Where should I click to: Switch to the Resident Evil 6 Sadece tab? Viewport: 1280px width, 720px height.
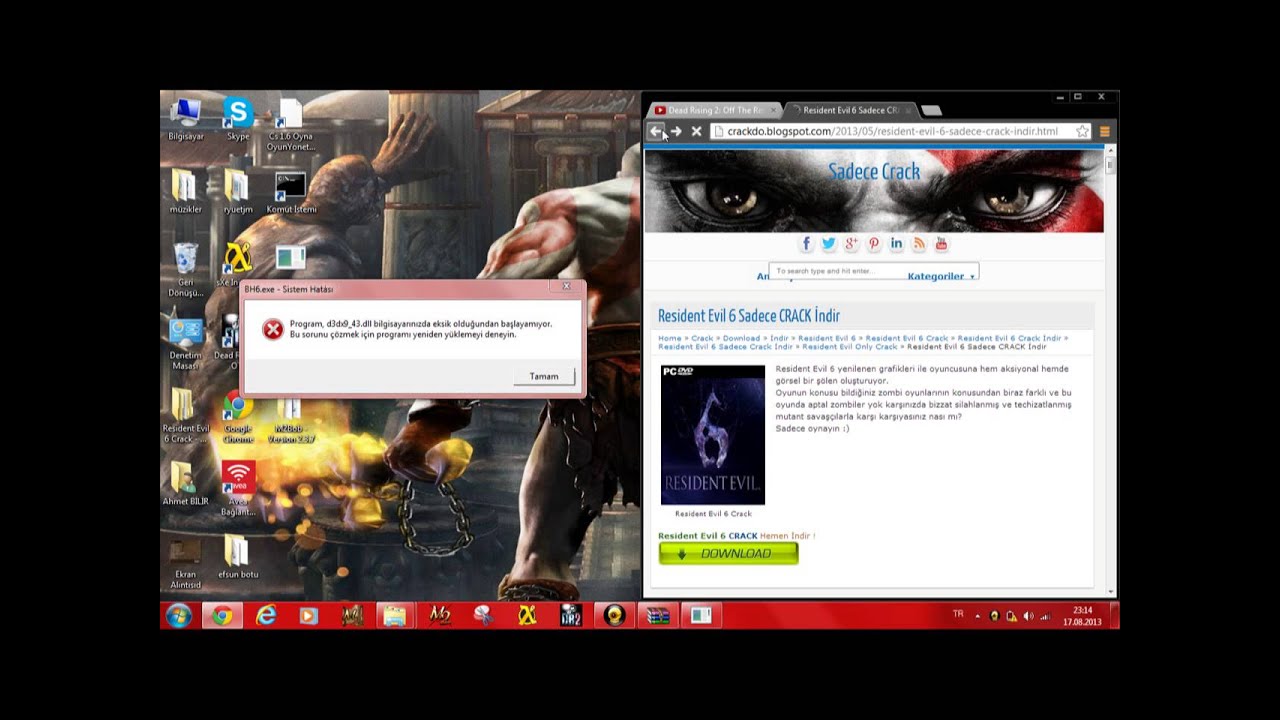coord(850,110)
